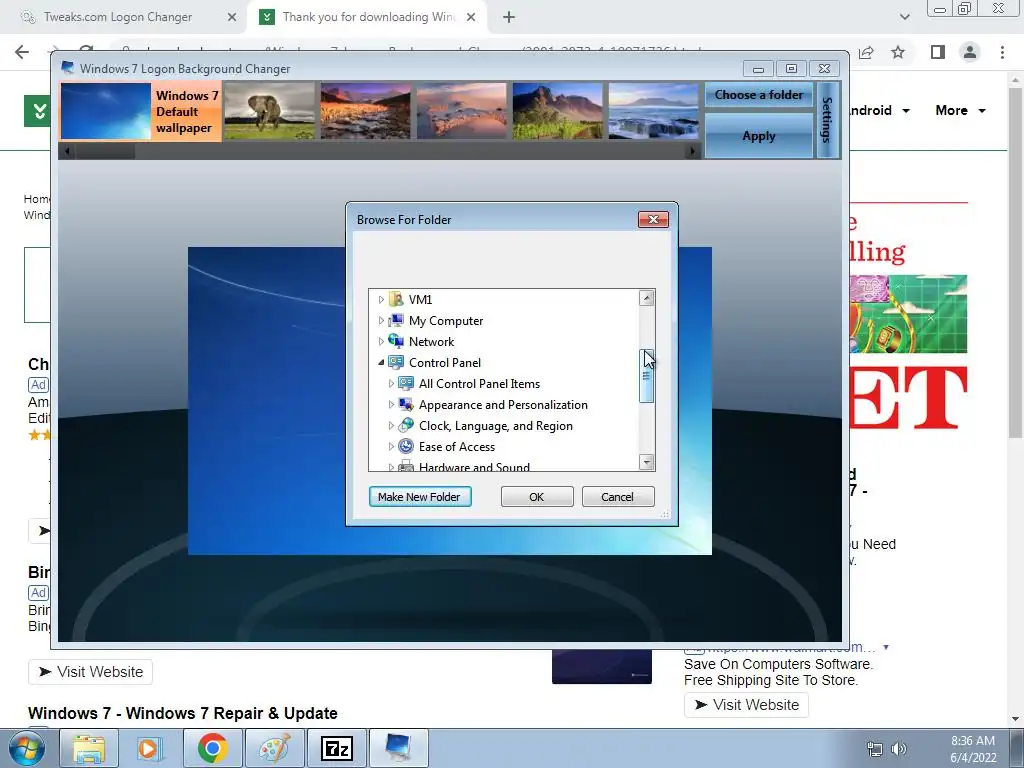Open Chrome tab search chevron

pyautogui.click(x=904, y=17)
